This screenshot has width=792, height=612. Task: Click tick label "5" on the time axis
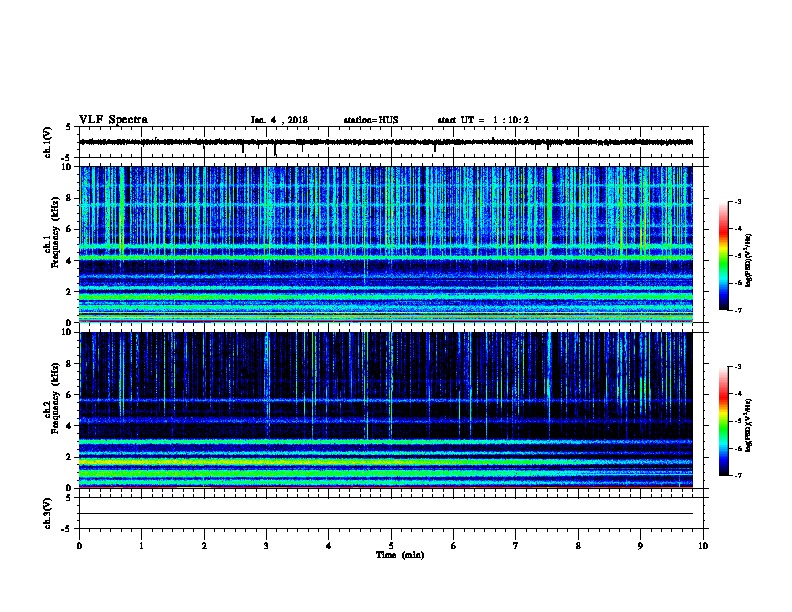pyautogui.click(x=391, y=546)
